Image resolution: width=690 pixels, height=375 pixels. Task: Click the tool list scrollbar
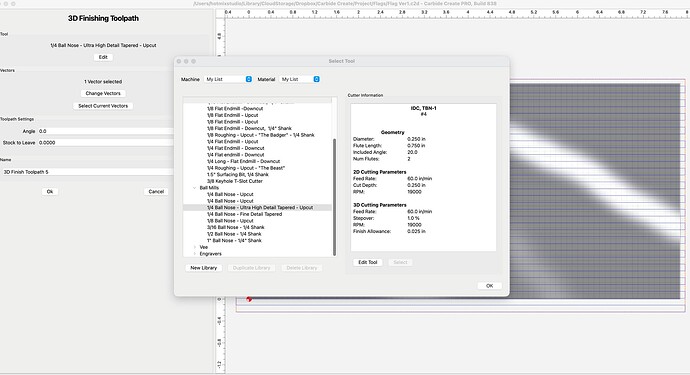334,197
